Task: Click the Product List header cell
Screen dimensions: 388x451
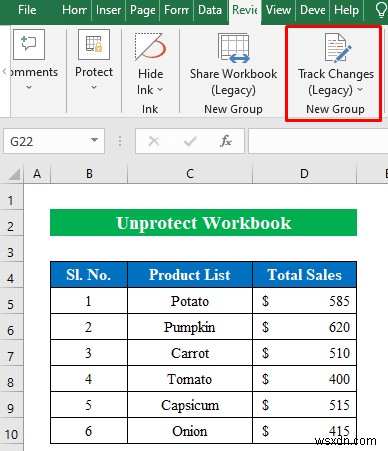Action: pos(190,275)
